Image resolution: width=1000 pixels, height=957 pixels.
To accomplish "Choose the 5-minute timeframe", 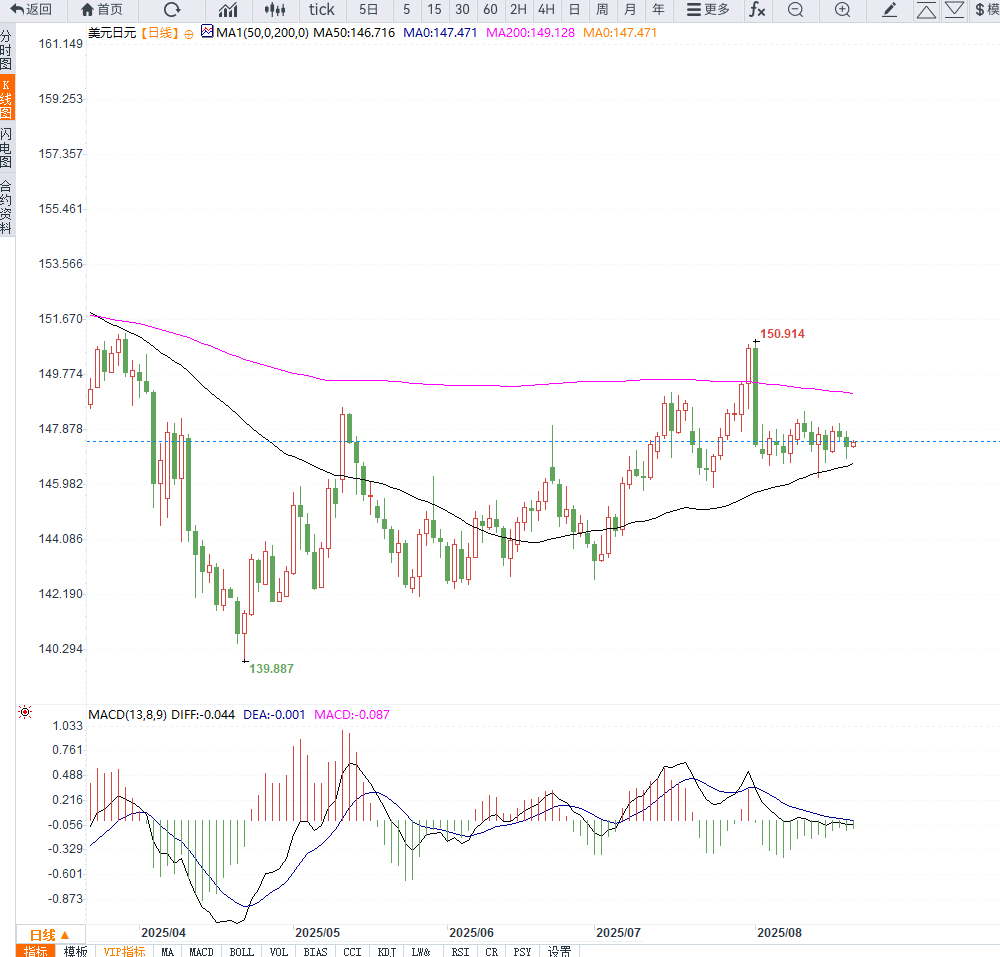I will click(406, 10).
